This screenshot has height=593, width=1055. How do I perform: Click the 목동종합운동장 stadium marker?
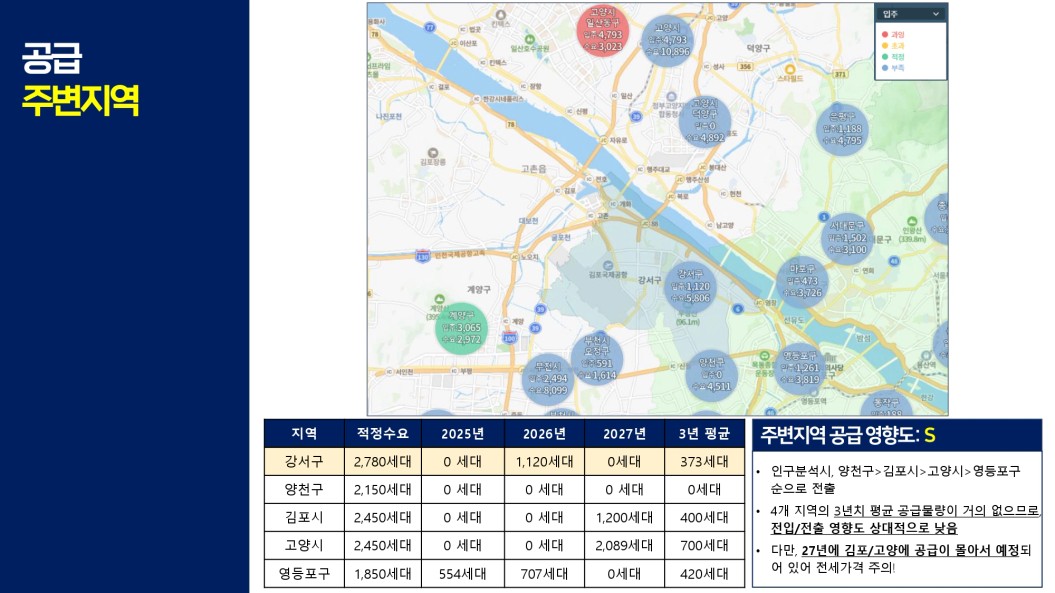[764, 356]
